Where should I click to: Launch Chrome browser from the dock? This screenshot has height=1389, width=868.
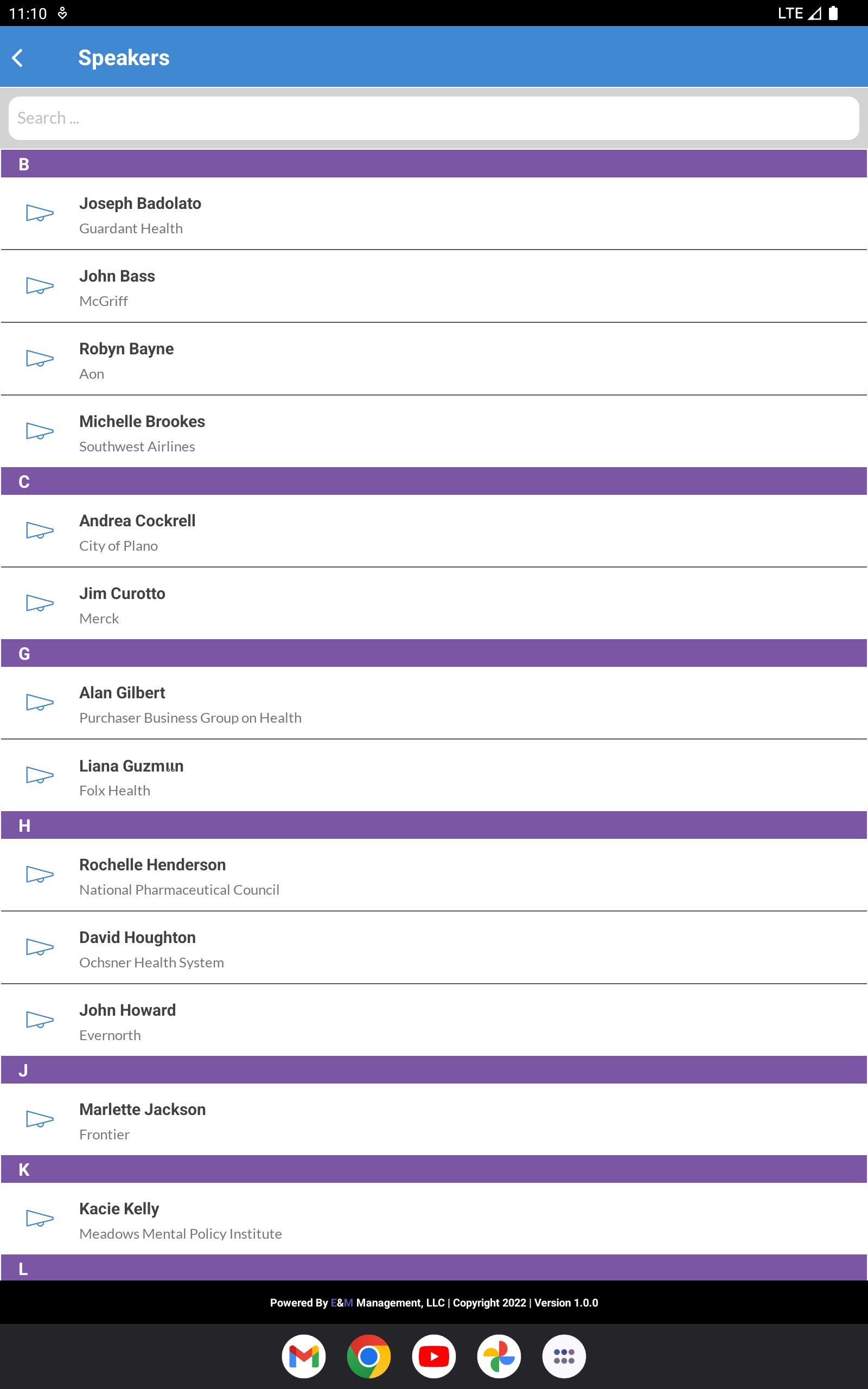click(368, 1356)
